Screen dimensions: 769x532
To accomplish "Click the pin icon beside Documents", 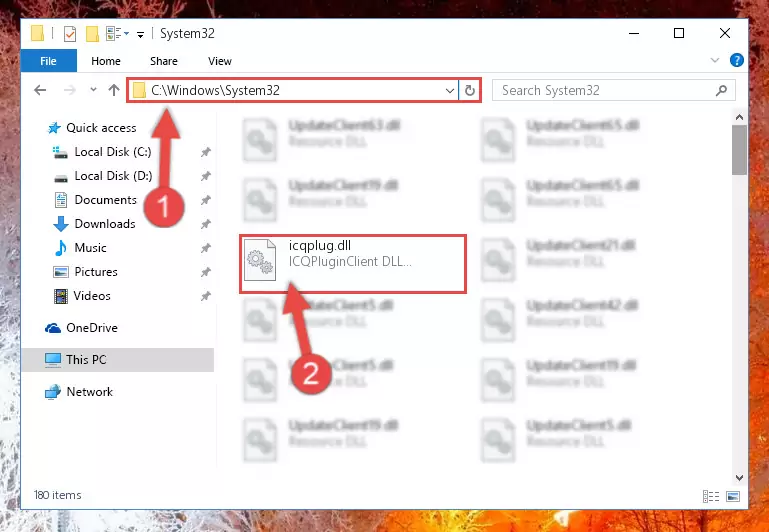I will coord(206,200).
